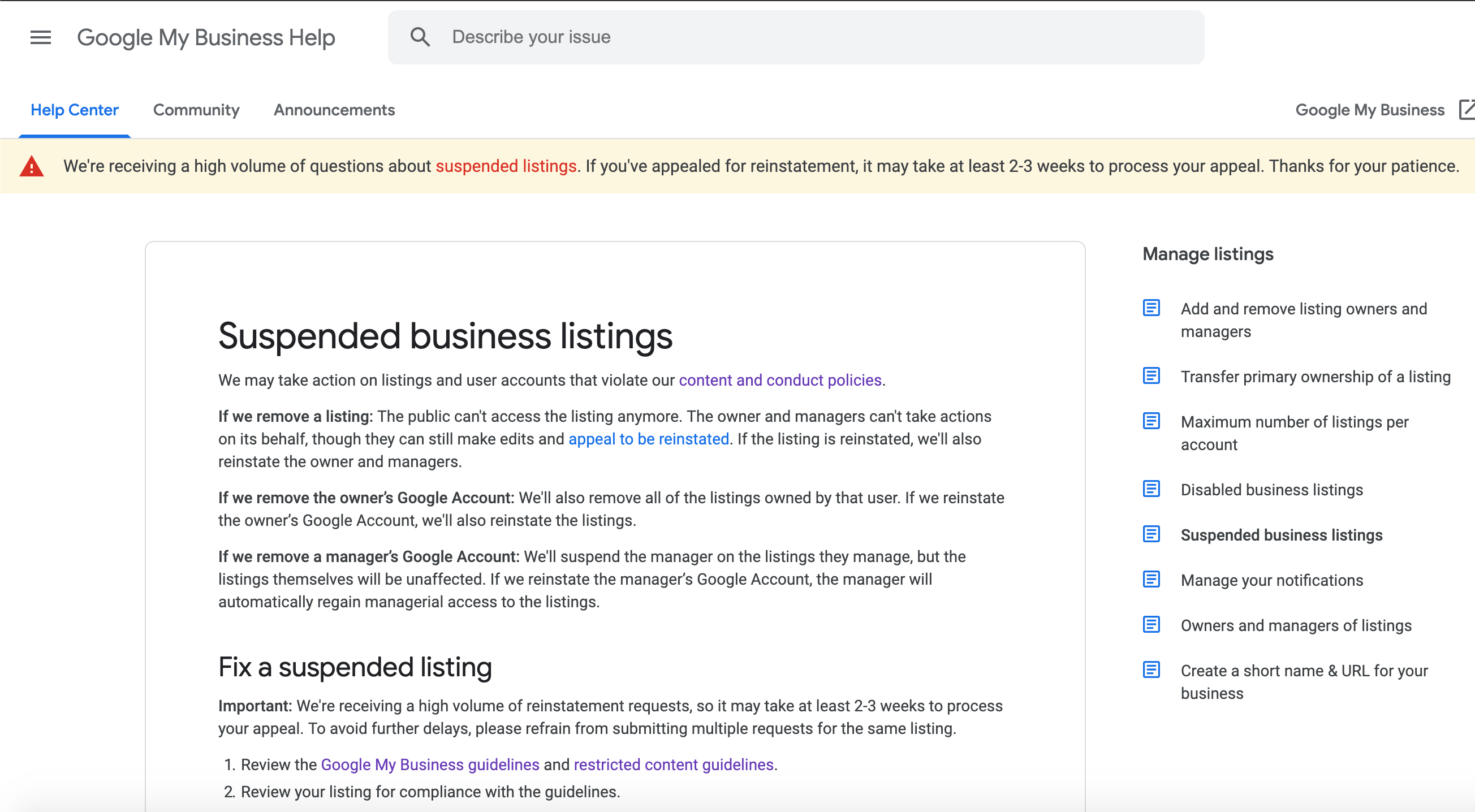Open Create a short name & URL article
Viewport: 1475px width, 812px height.
(1304, 682)
